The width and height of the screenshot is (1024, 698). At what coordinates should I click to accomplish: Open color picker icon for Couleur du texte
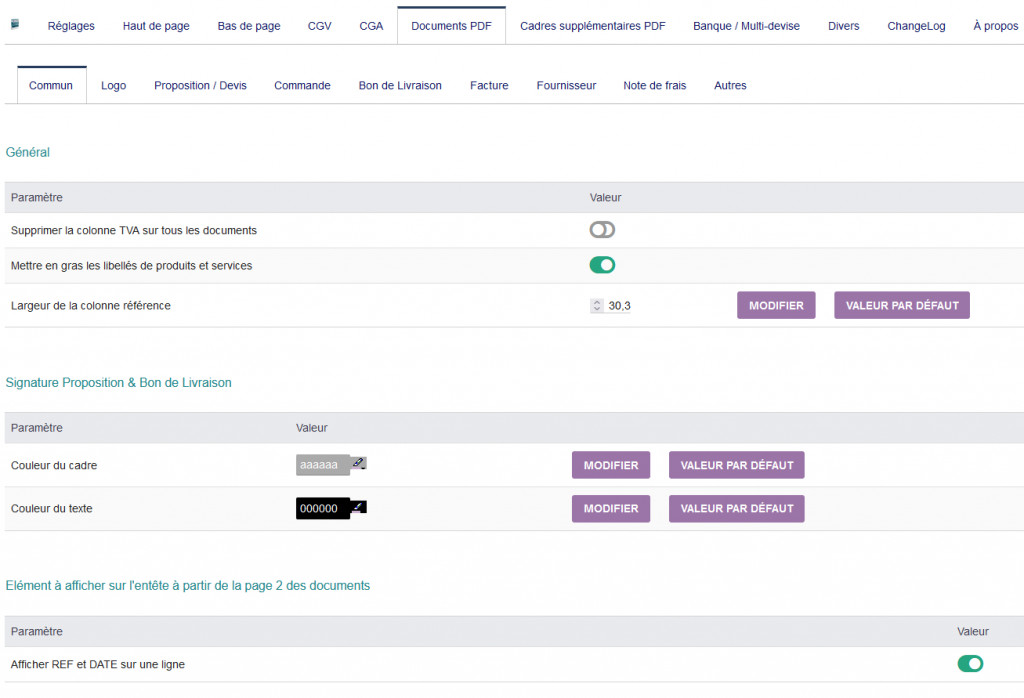pos(359,507)
